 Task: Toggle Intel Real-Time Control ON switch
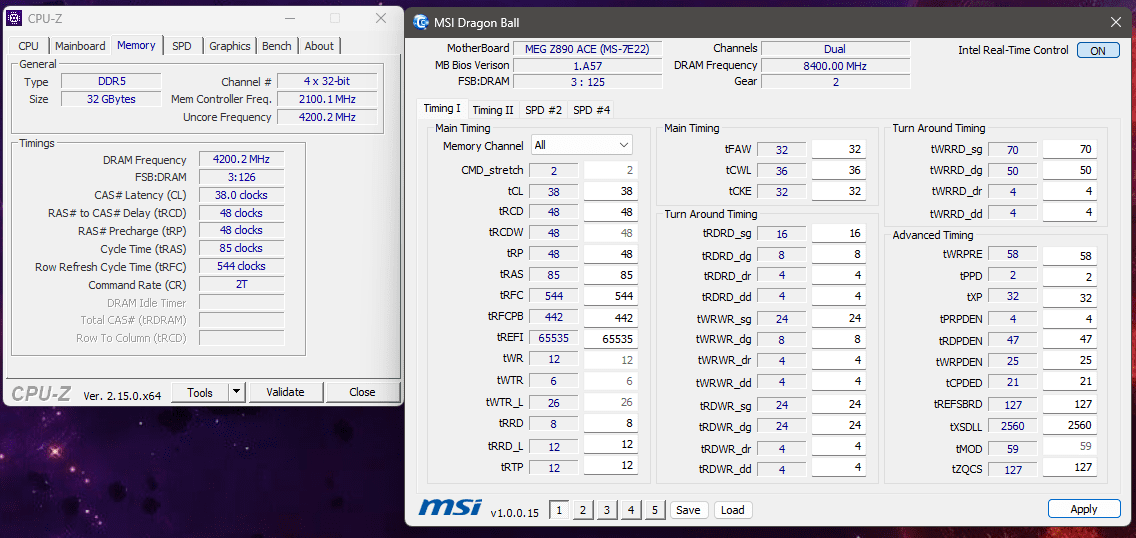pyautogui.click(x=1098, y=51)
